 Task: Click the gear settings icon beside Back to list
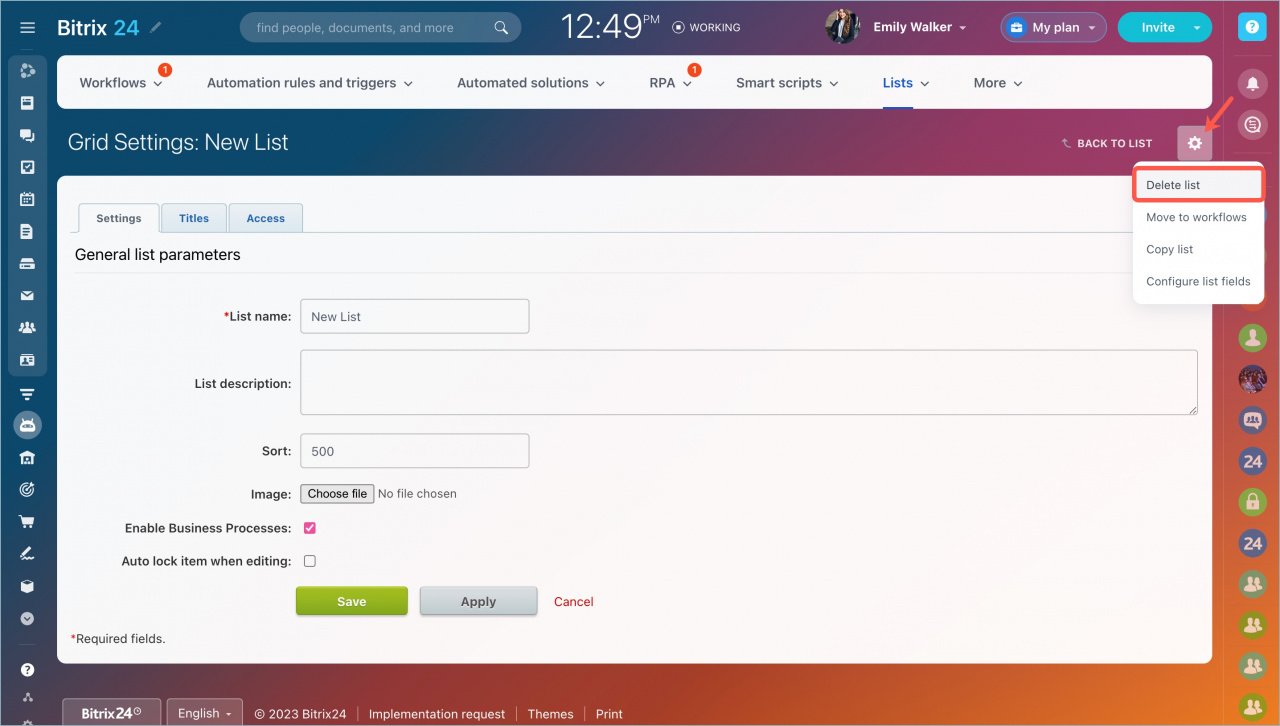(1194, 143)
